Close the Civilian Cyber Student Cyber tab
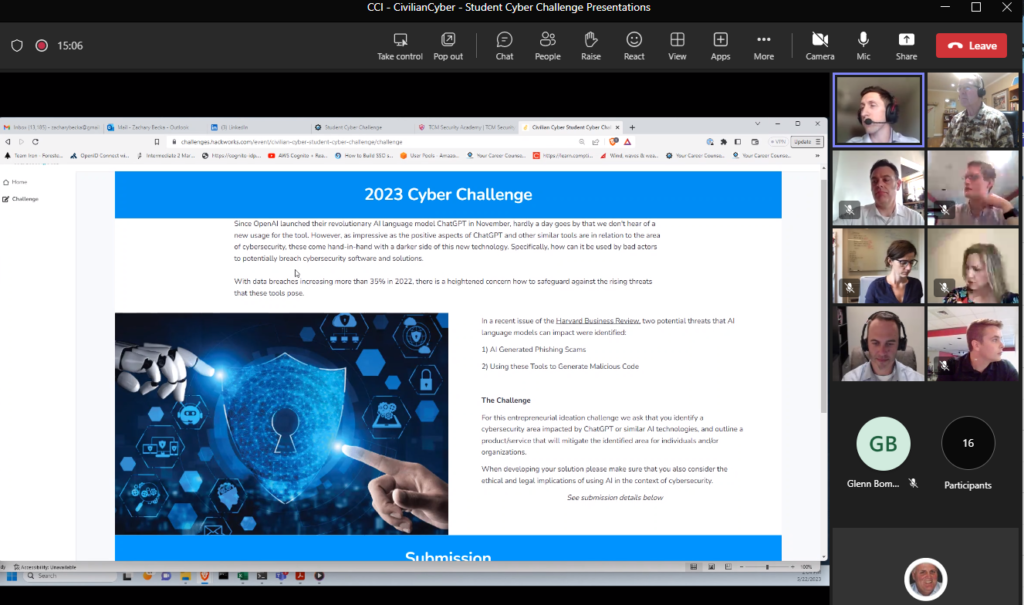Image resolution: width=1024 pixels, height=605 pixels. (617, 127)
